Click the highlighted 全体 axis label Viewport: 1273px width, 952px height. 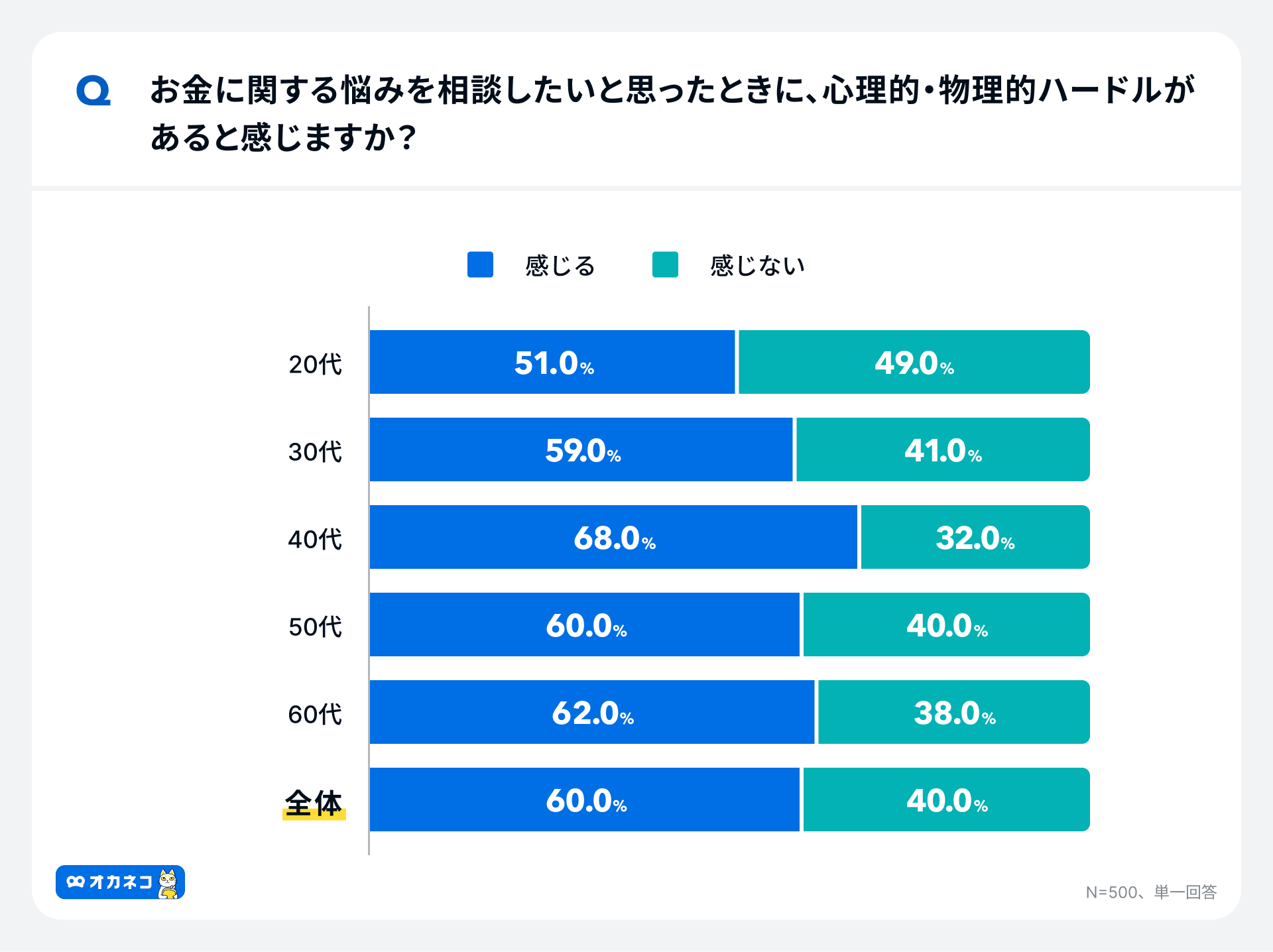[314, 803]
